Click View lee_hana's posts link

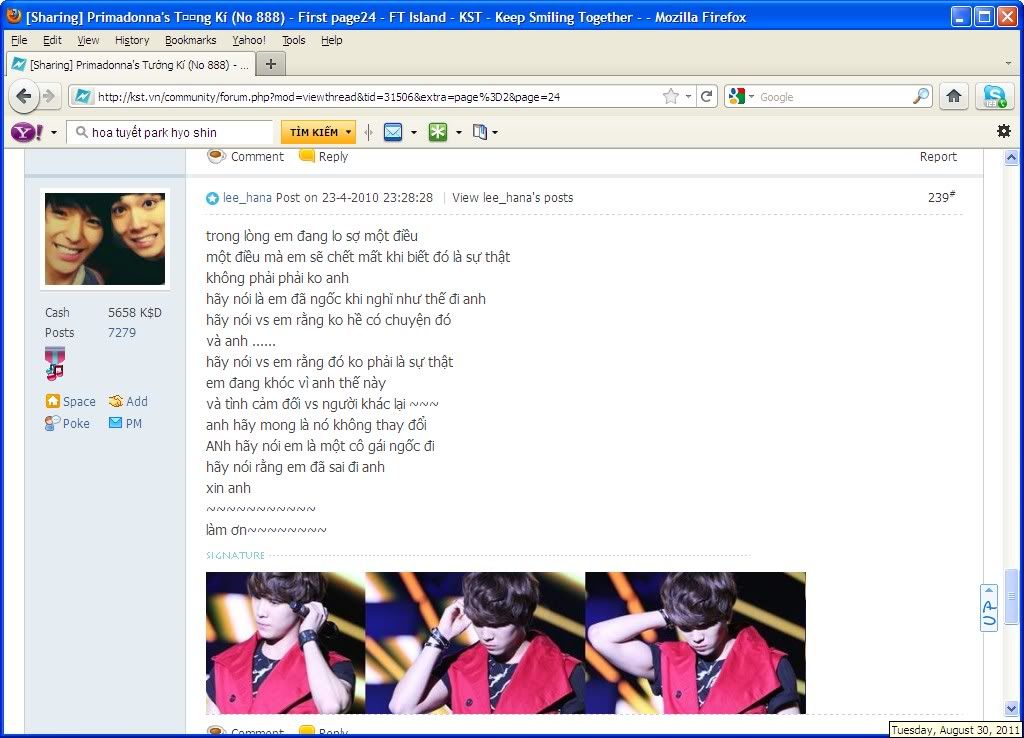[x=512, y=197]
